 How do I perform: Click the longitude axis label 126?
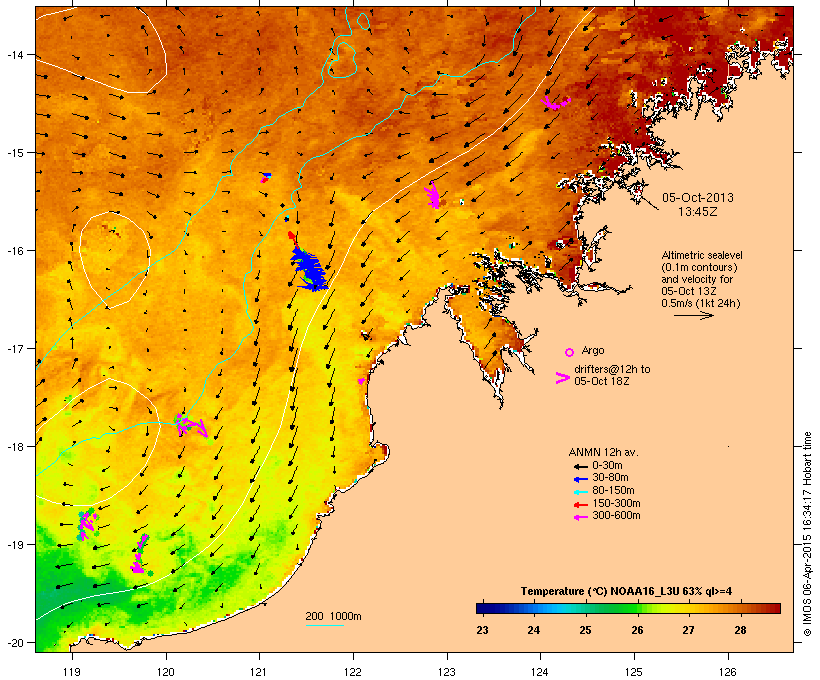pos(728,672)
